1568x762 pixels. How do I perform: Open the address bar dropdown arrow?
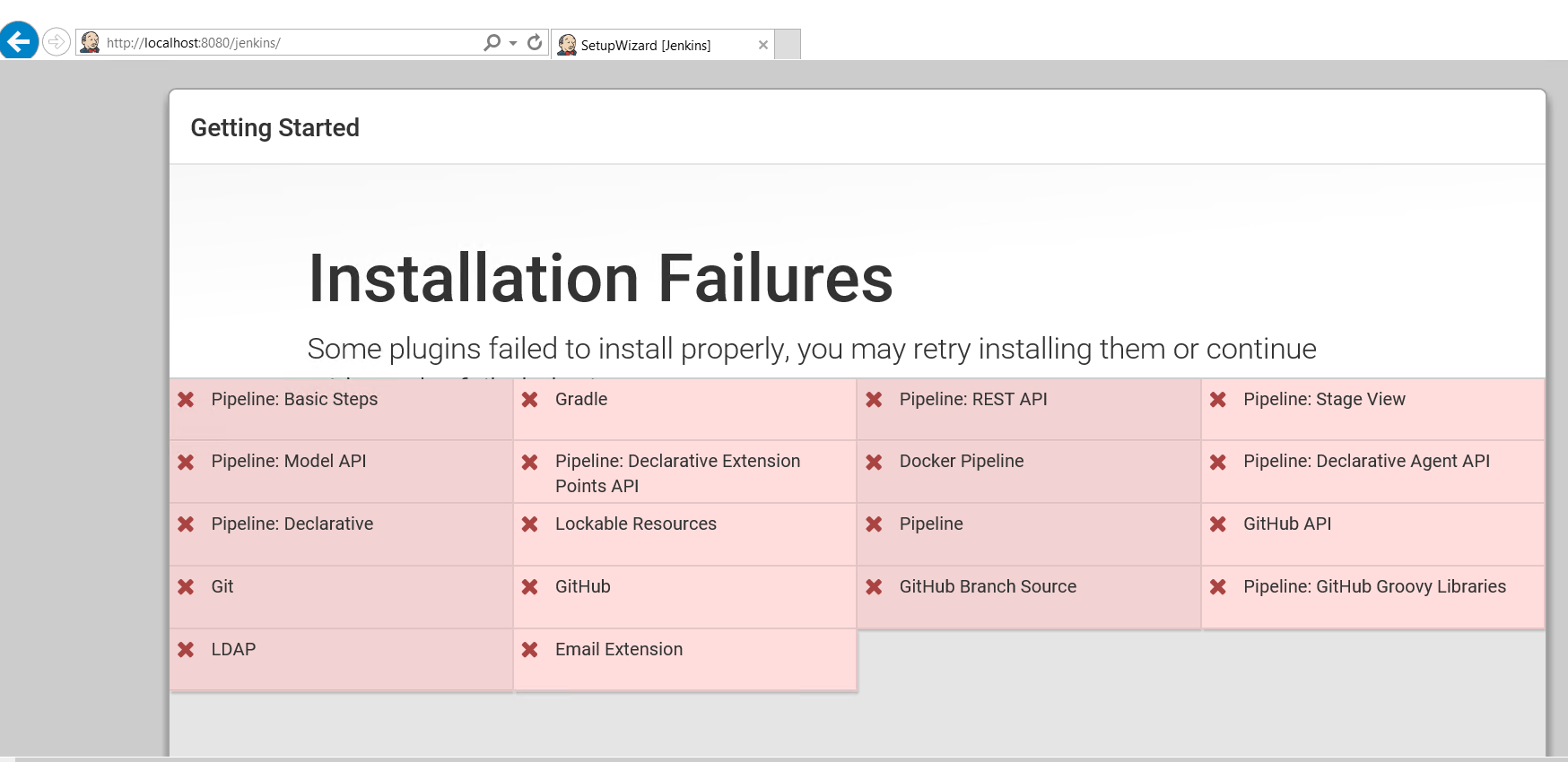point(513,43)
